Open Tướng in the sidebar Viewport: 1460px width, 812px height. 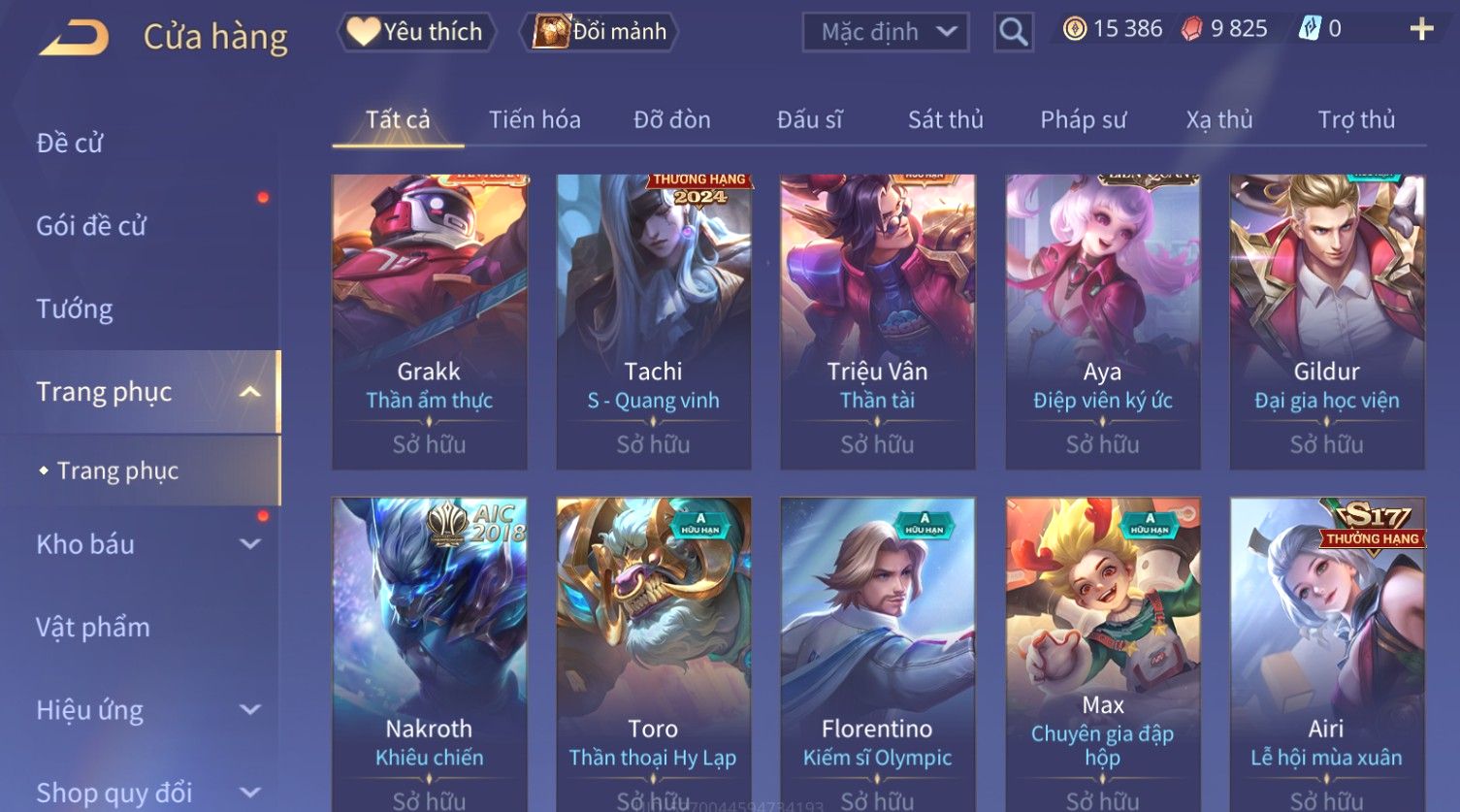pyautogui.click(x=75, y=309)
